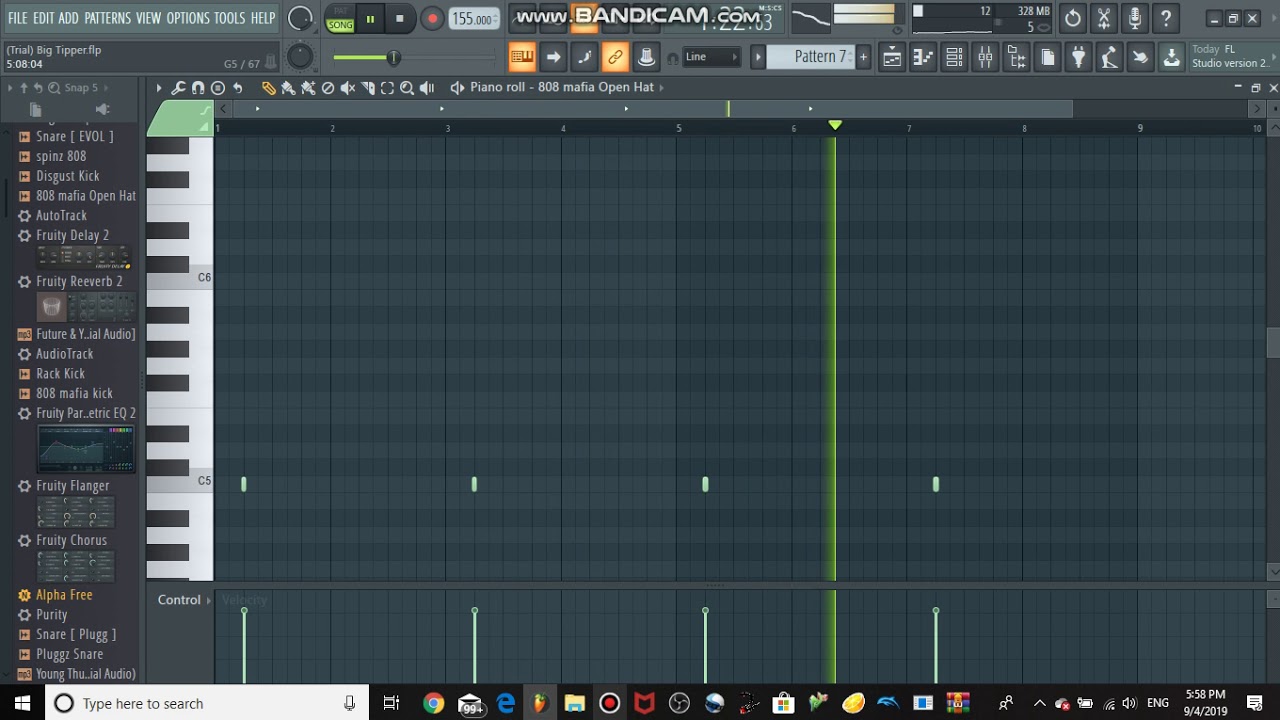Screen dimensions: 1280x720
Task: Select the draw pencil tool in piano roll
Action: pos(268,88)
